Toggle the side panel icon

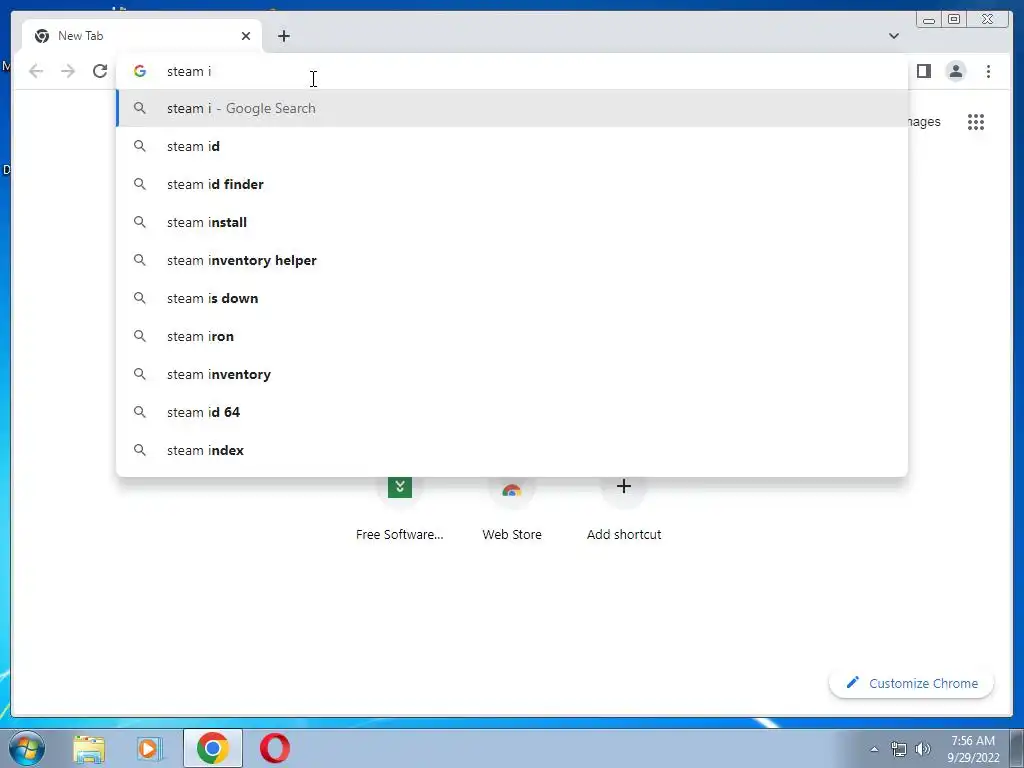(x=923, y=71)
